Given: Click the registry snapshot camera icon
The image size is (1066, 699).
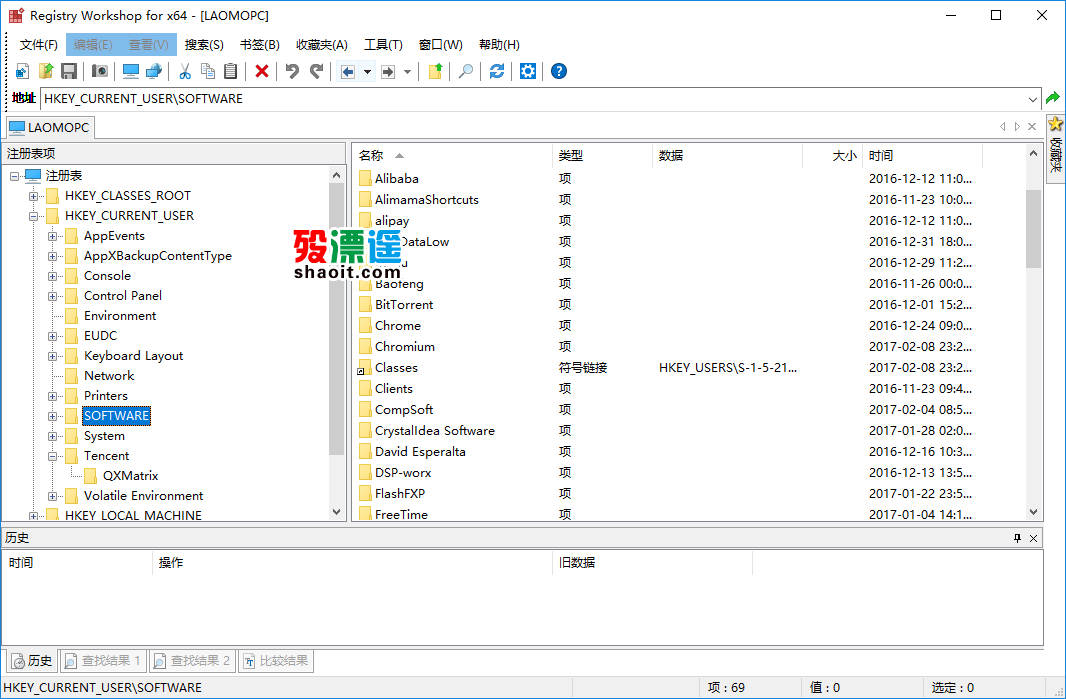Looking at the screenshot, I should [100, 71].
